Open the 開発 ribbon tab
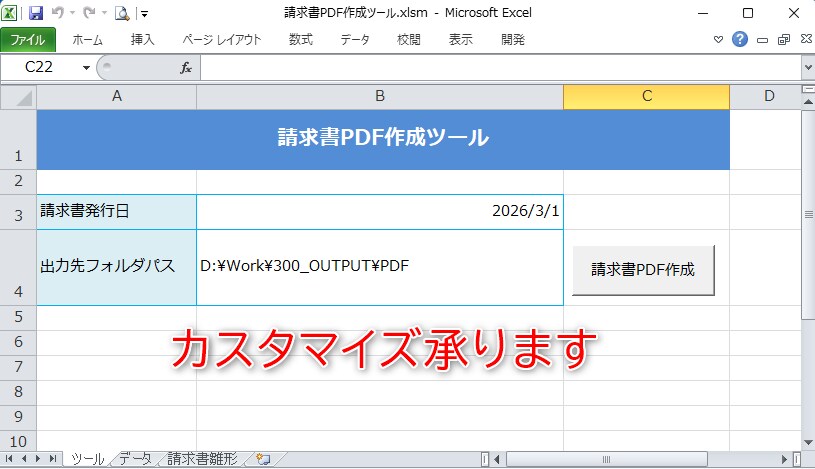The width and height of the screenshot is (815, 469). pyautogui.click(x=513, y=40)
